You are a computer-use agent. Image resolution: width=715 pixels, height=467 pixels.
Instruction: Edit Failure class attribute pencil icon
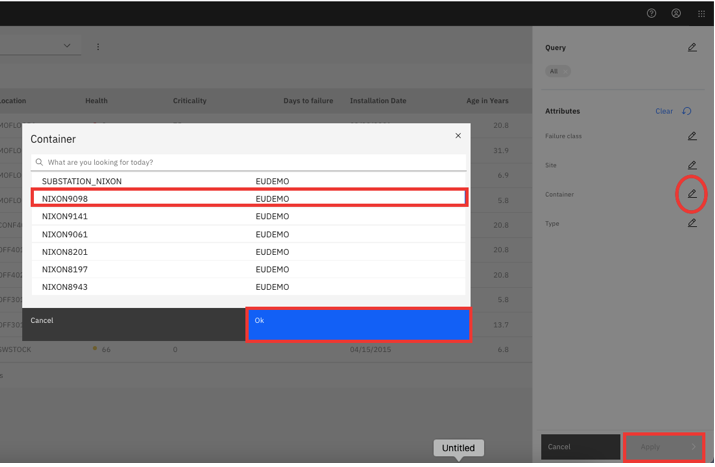tap(692, 136)
